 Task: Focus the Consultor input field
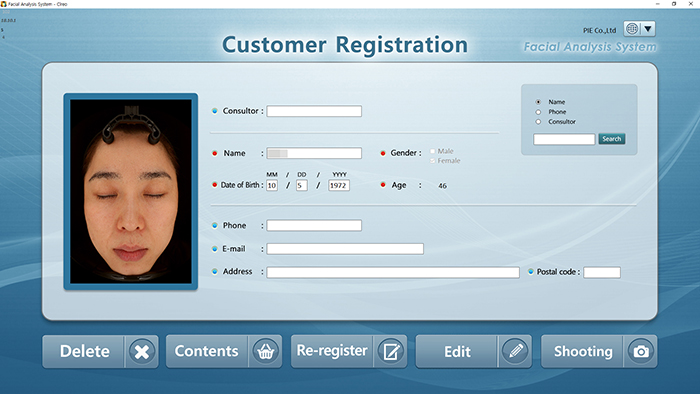pos(314,111)
